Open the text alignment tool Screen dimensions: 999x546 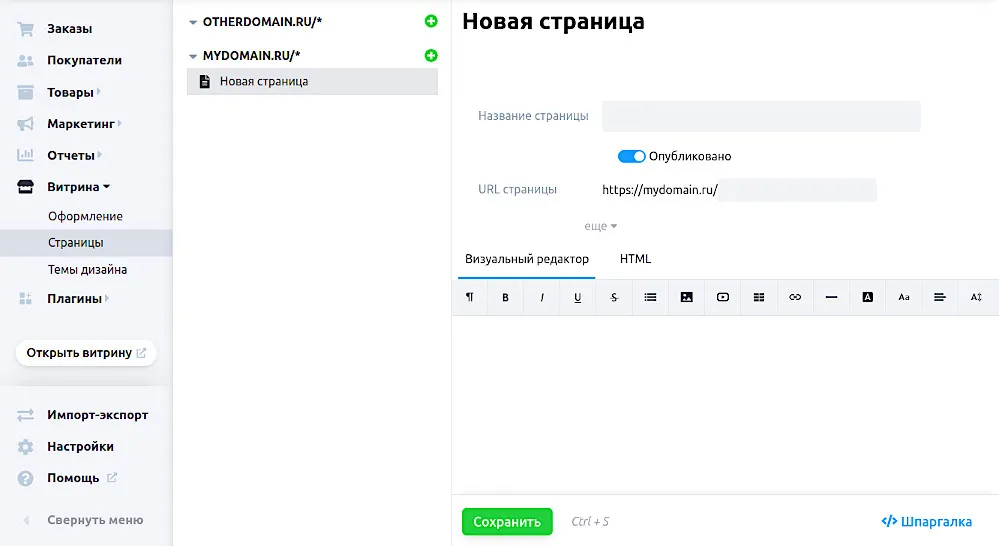tap(940, 297)
